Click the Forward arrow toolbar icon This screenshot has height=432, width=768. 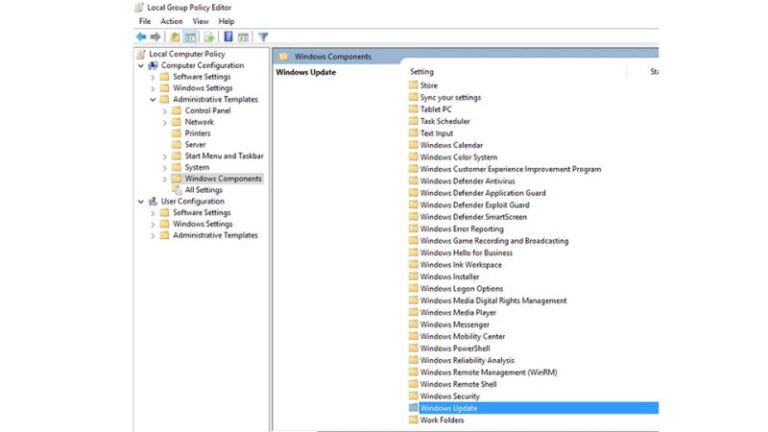pyautogui.click(x=155, y=37)
